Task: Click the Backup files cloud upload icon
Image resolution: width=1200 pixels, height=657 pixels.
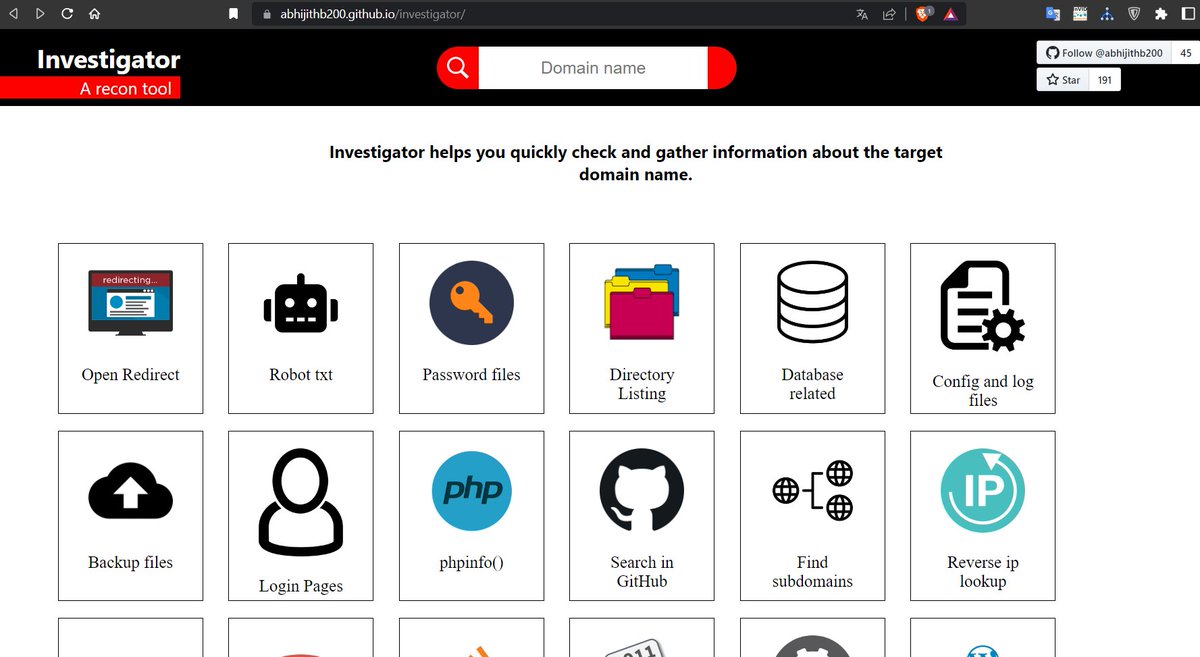Action: click(x=130, y=492)
